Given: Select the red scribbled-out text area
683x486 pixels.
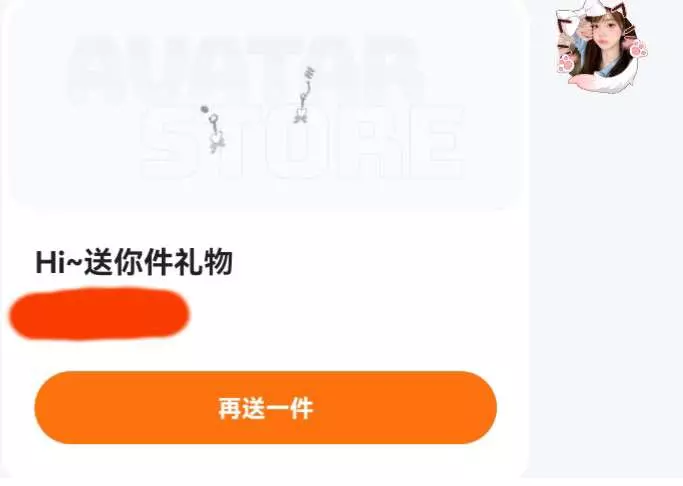Looking at the screenshot, I should (99, 314).
